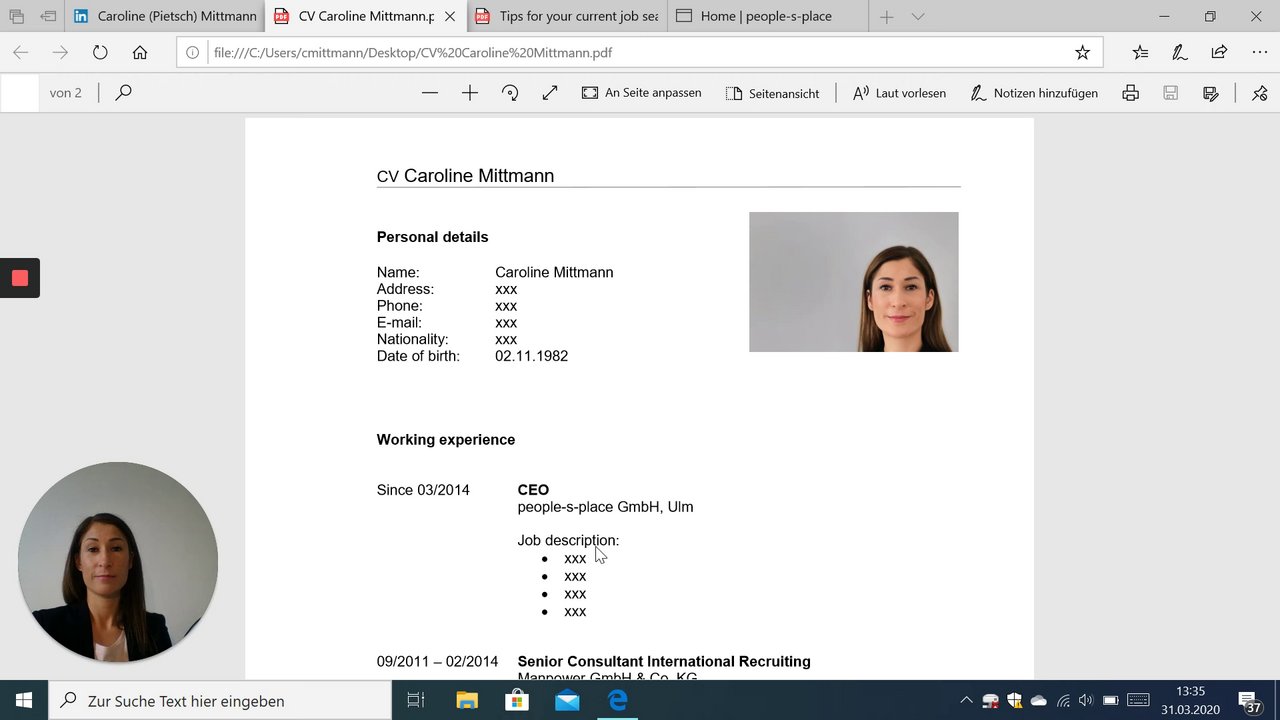
Task: Share this page
Action: (1219, 52)
